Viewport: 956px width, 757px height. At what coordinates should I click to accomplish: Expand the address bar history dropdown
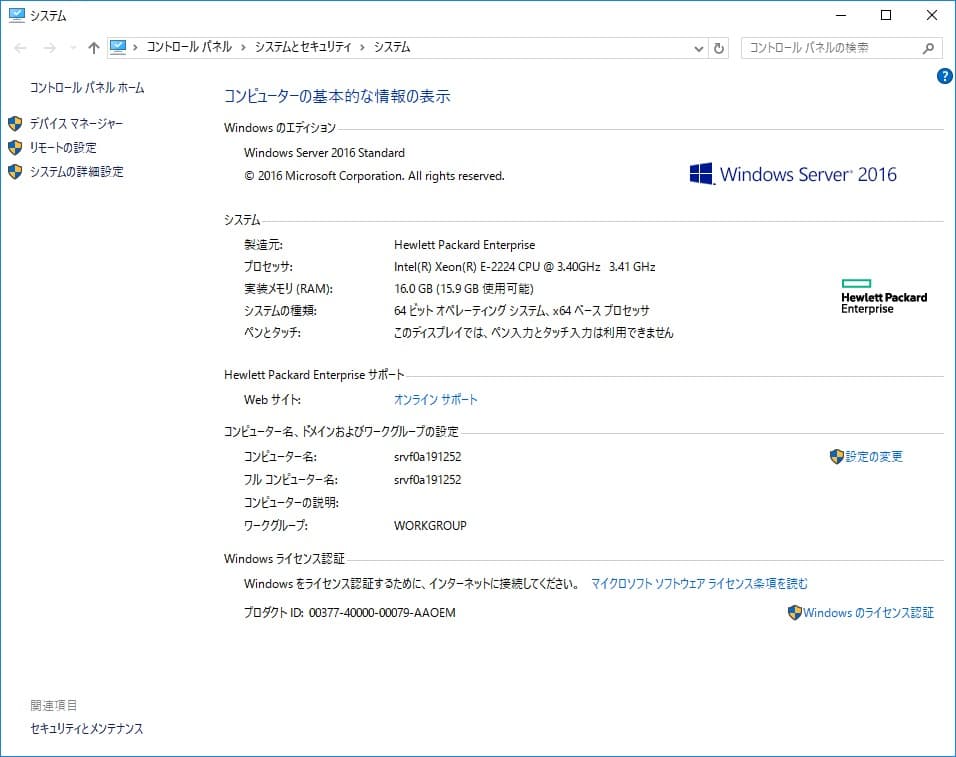(698, 47)
